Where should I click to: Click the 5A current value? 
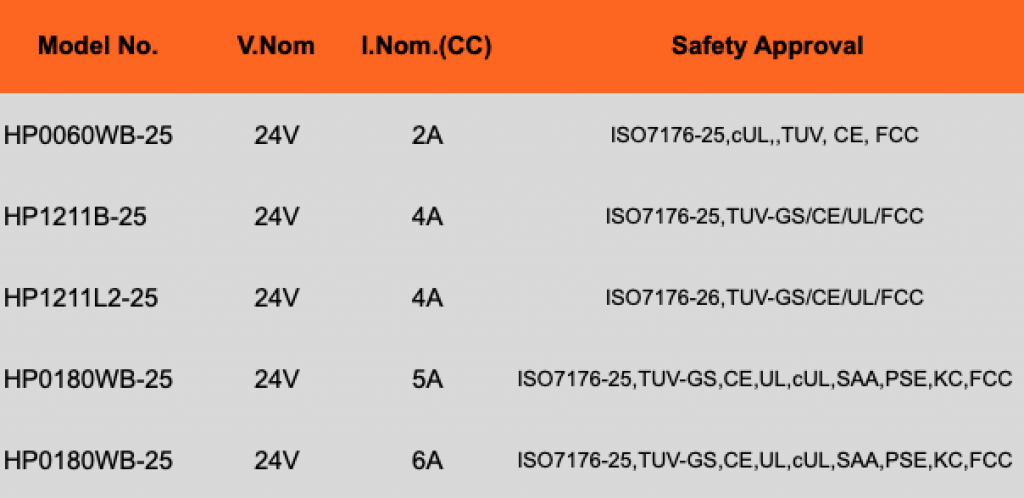coord(427,379)
